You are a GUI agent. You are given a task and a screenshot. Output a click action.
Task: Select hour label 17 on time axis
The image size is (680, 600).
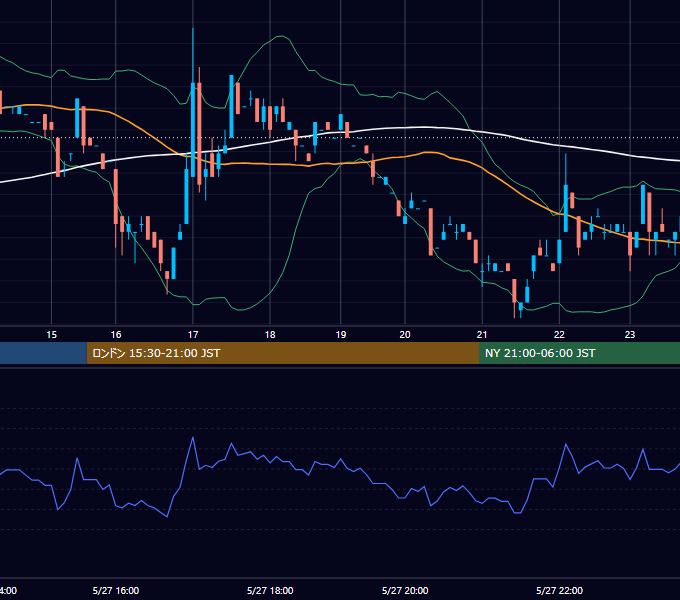193,335
